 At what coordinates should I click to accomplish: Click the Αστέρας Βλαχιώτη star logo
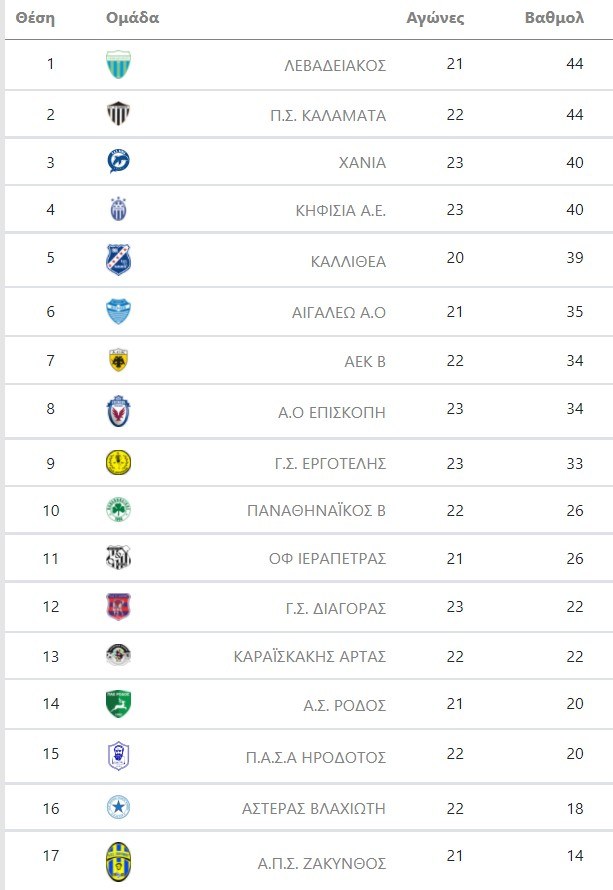[119, 807]
